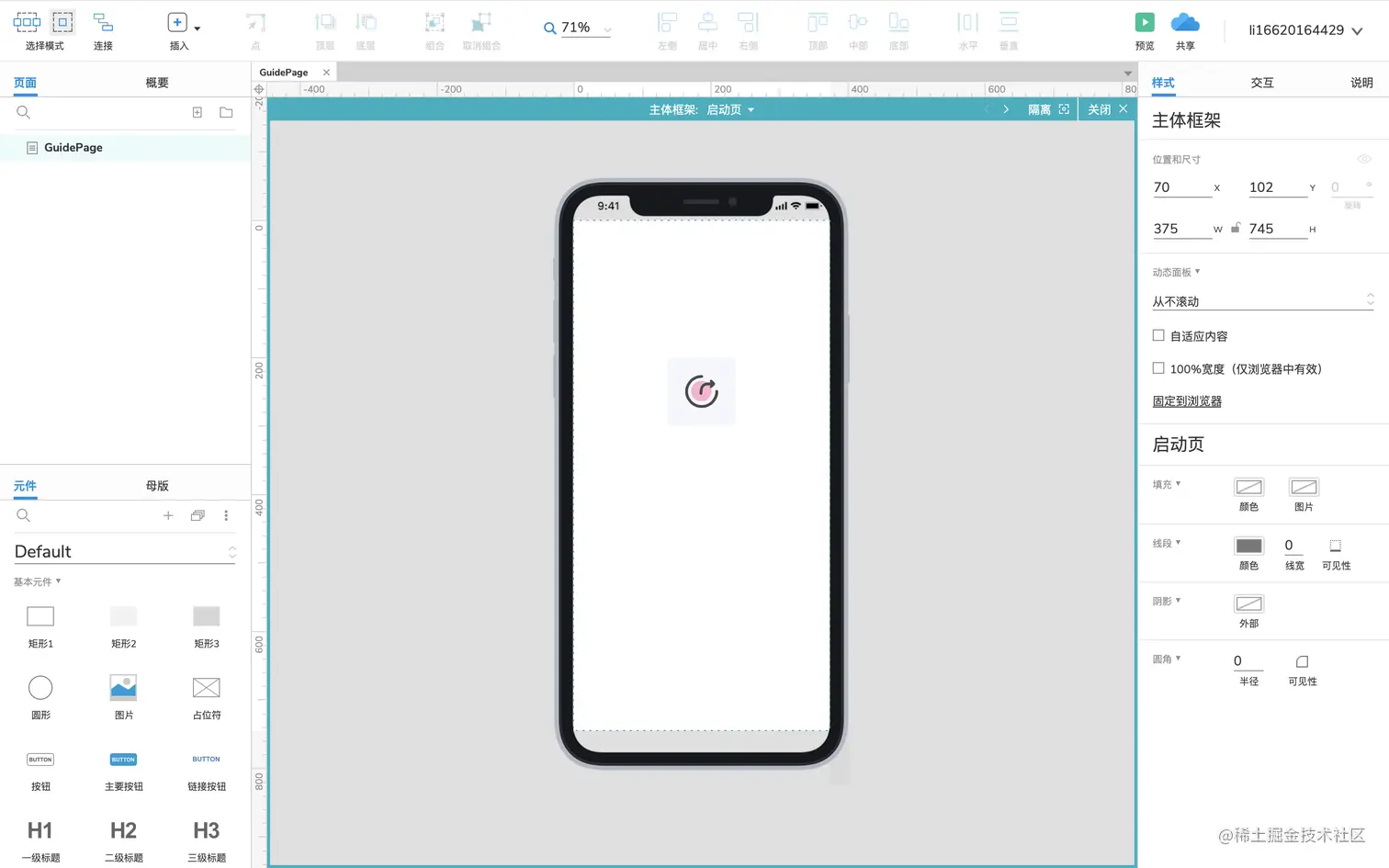
Task: Toggle the eye visibility icon in 位置和尺寸
Action: click(1364, 159)
